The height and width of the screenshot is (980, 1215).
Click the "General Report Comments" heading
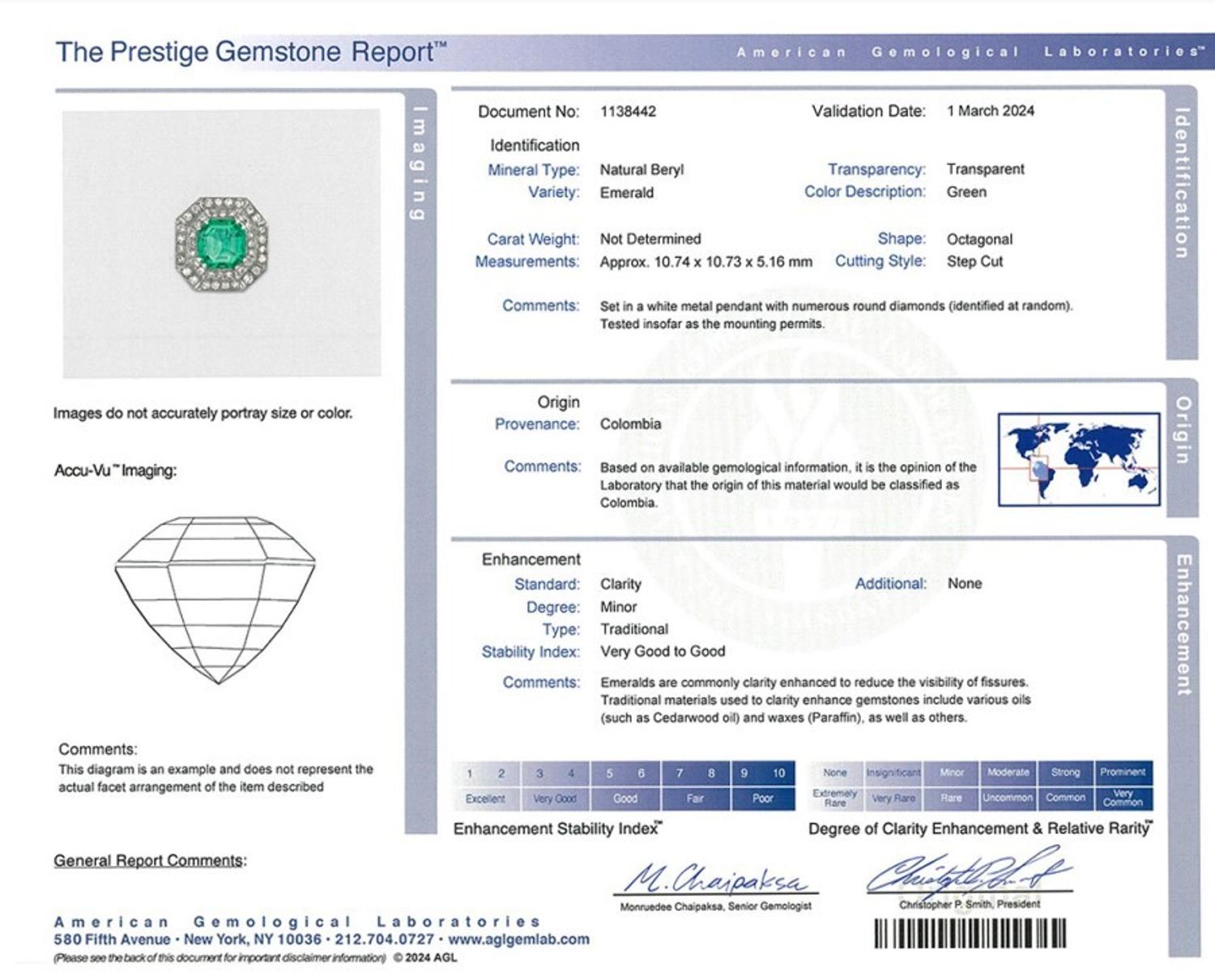click(x=150, y=861)
